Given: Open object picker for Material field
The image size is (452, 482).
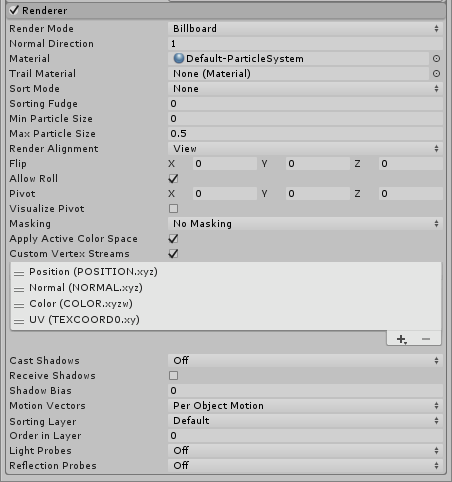Looking at the screenshot, I should click(x=436, y=59).
